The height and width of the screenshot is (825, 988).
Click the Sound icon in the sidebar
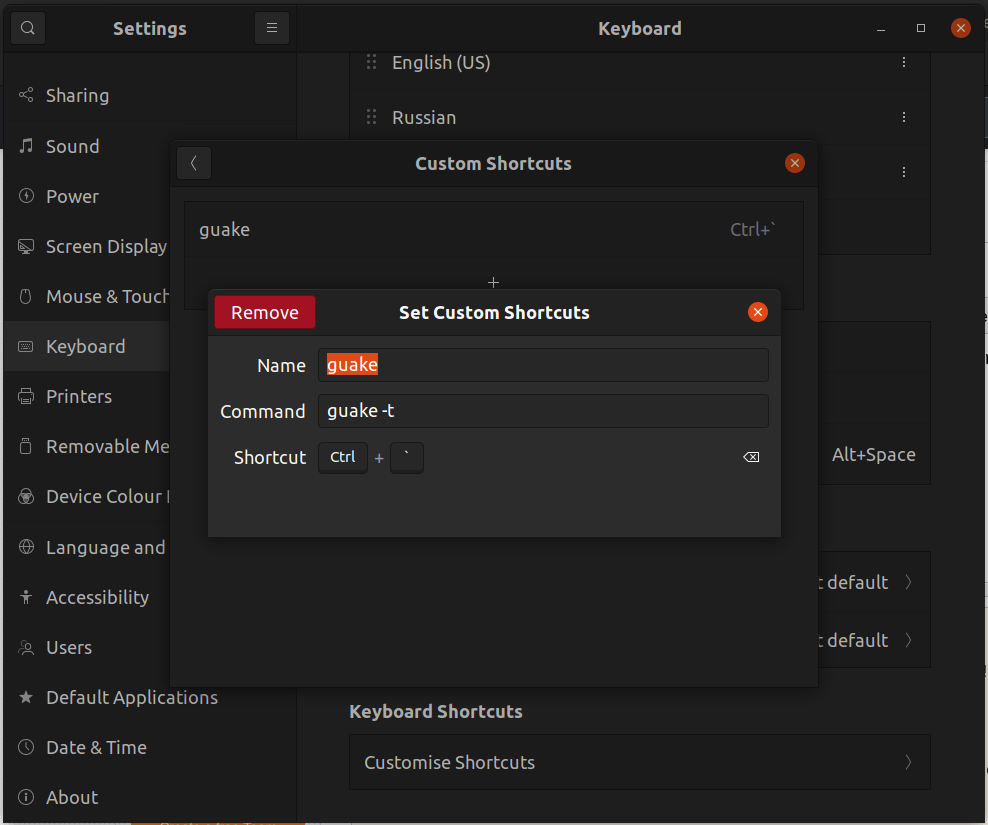point(24,146)
